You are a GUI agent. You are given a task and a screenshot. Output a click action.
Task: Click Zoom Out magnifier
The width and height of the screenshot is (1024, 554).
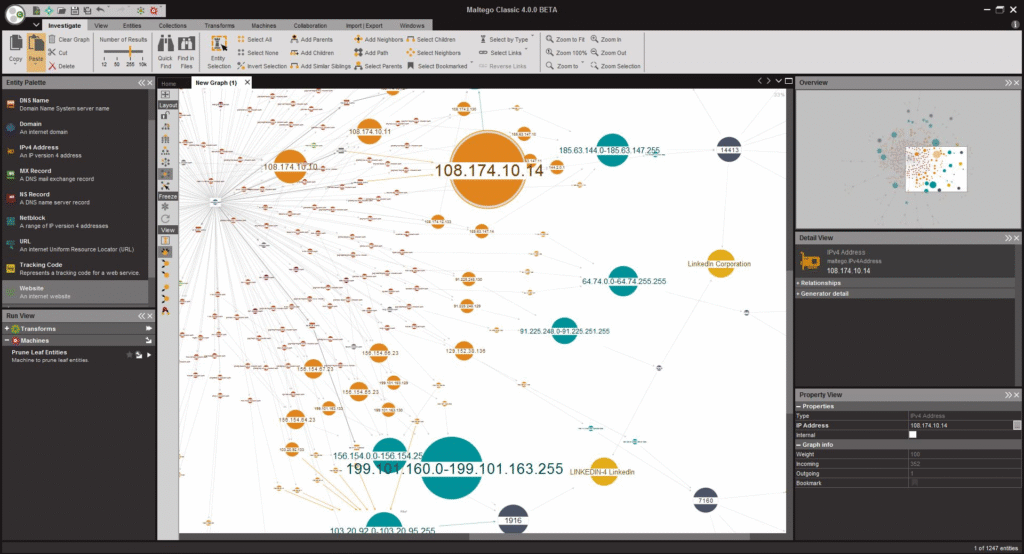[609, 53]
